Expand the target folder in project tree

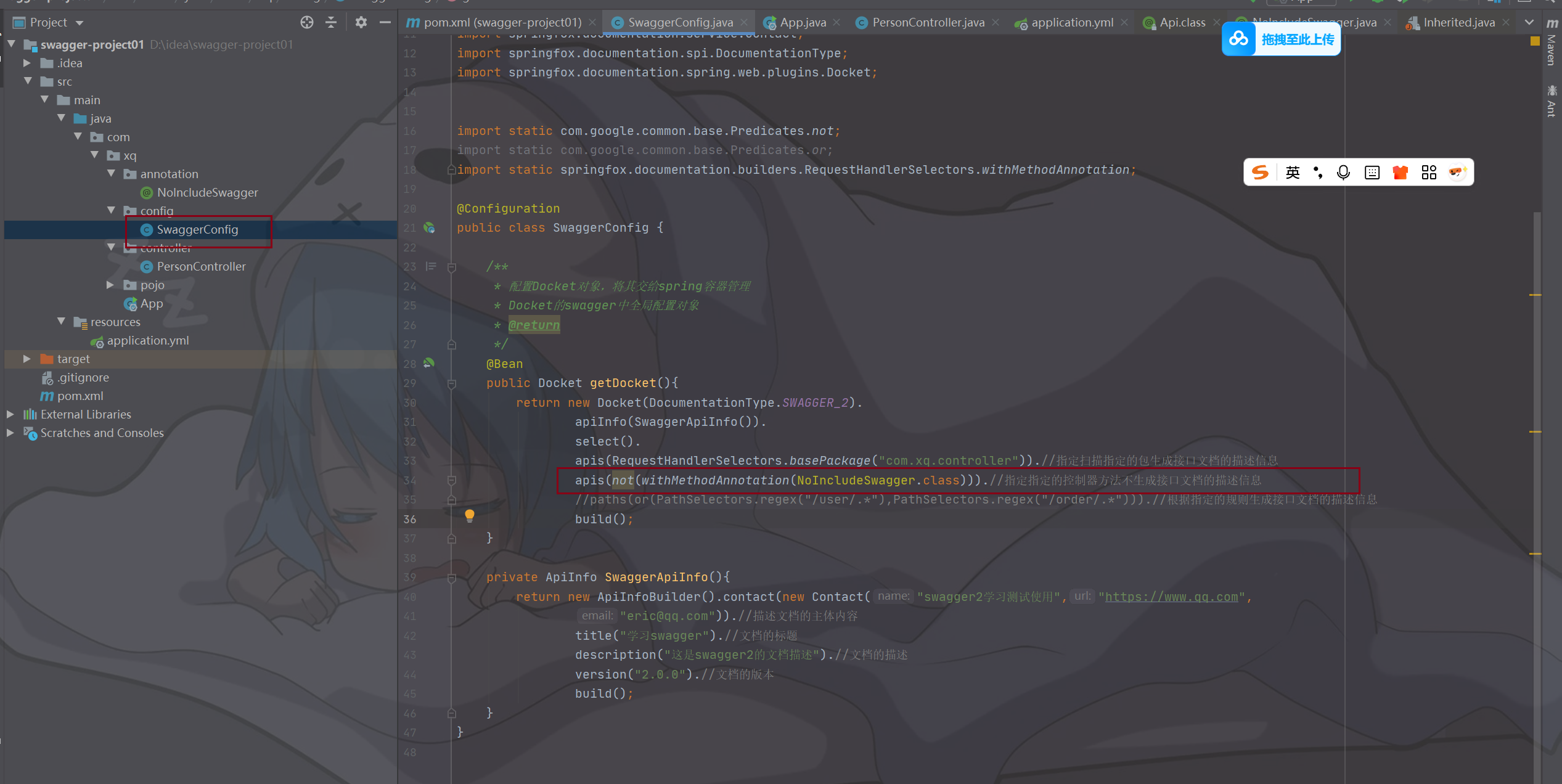27,359
